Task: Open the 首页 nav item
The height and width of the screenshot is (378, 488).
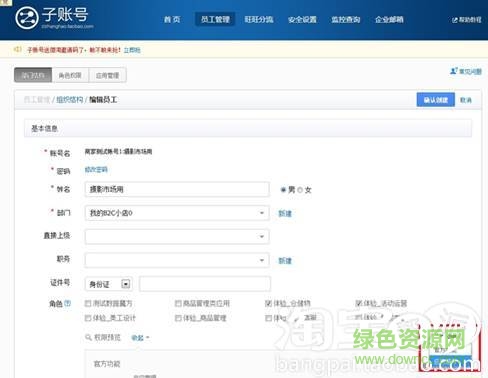Action: [x=172, y=19]
